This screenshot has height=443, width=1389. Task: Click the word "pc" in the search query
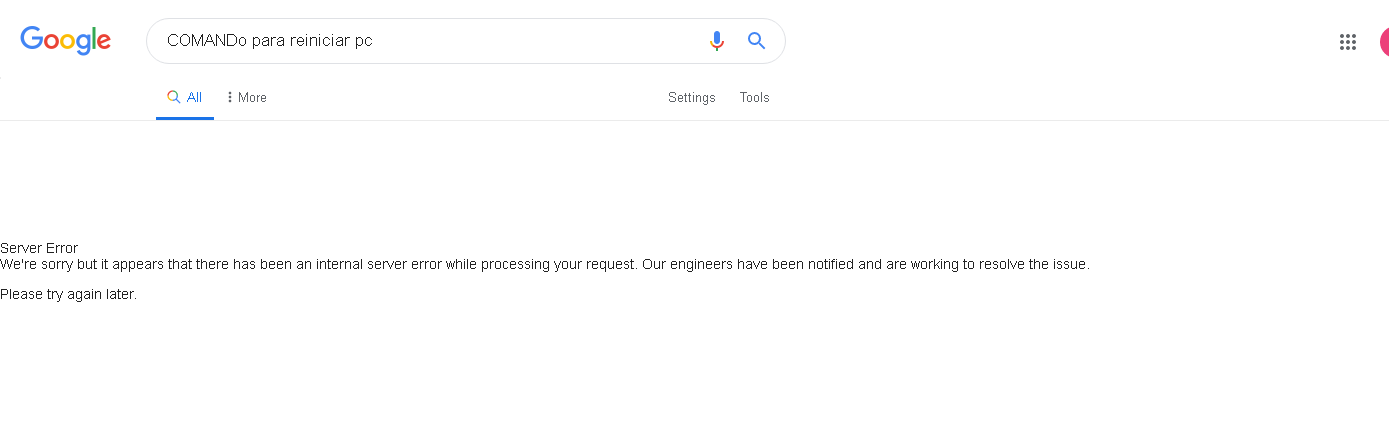(x=364, y=41)
